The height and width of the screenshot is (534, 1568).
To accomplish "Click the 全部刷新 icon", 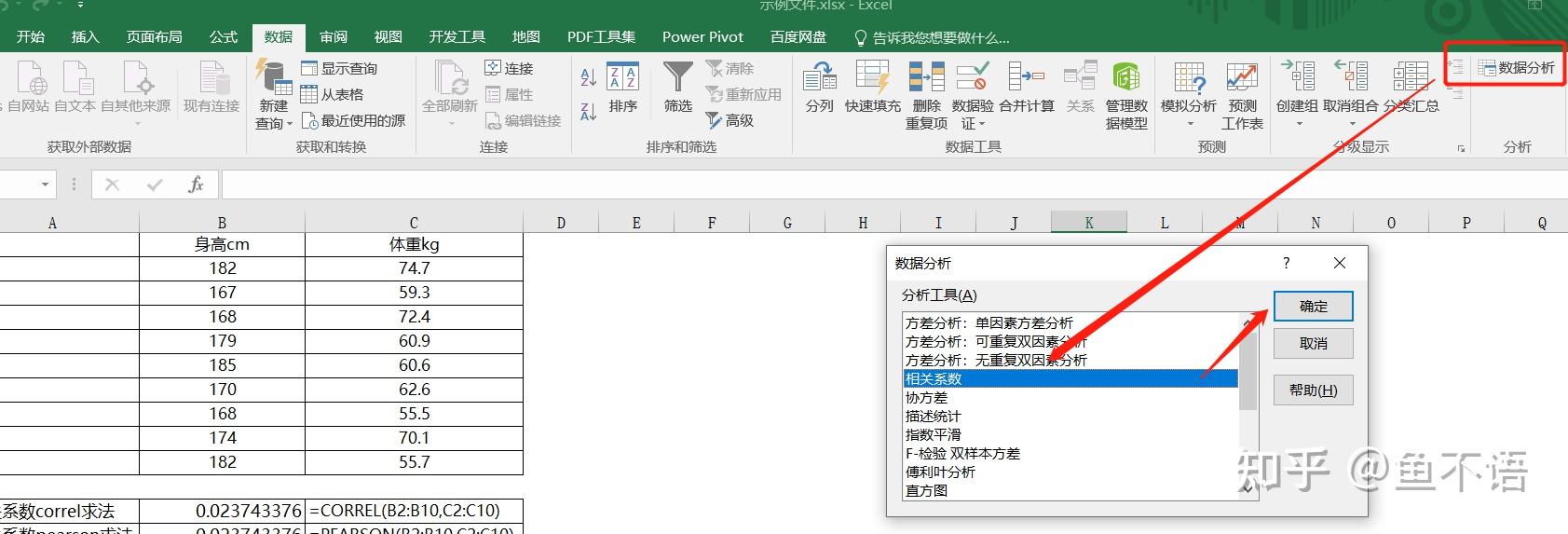I will click(x=450, y=94).
